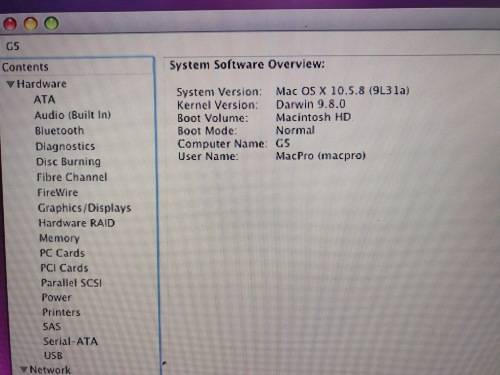This screenshot has width=500, height=375.
Task: Click the MacPro (macpro) value
Action: [321, 156]
